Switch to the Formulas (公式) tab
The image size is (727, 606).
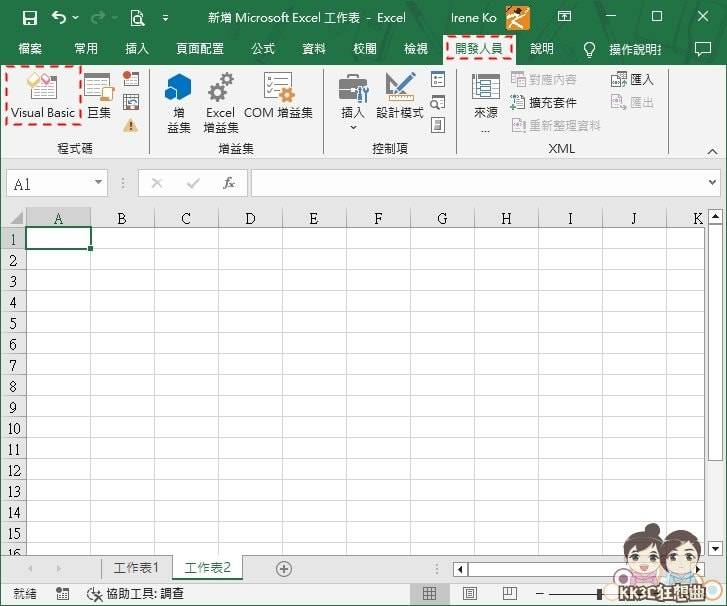pyautogui.click(x=263, y=49)
